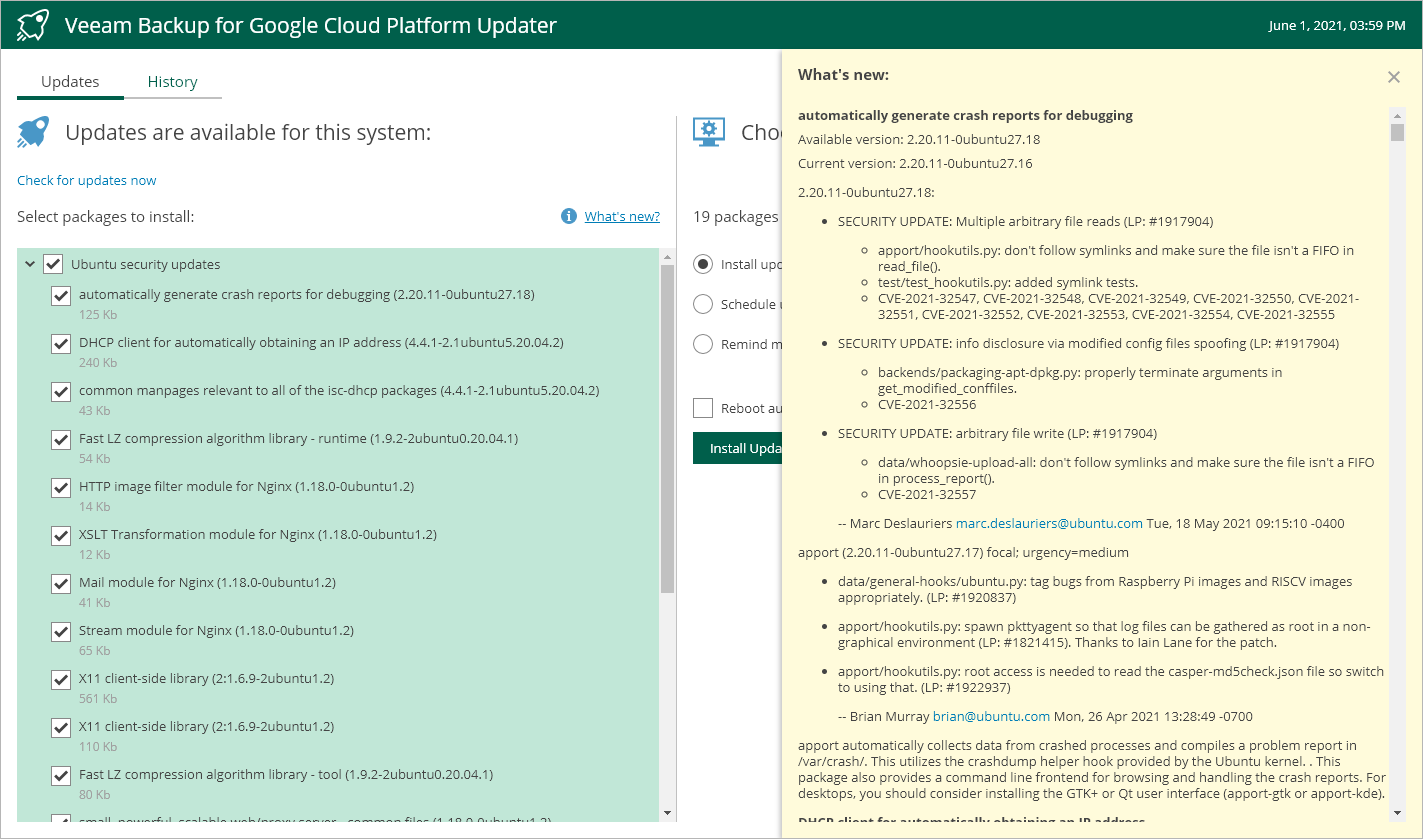Click the DHCP client package name text
This screenshot has width=1423, height=839.
(321, 342)
